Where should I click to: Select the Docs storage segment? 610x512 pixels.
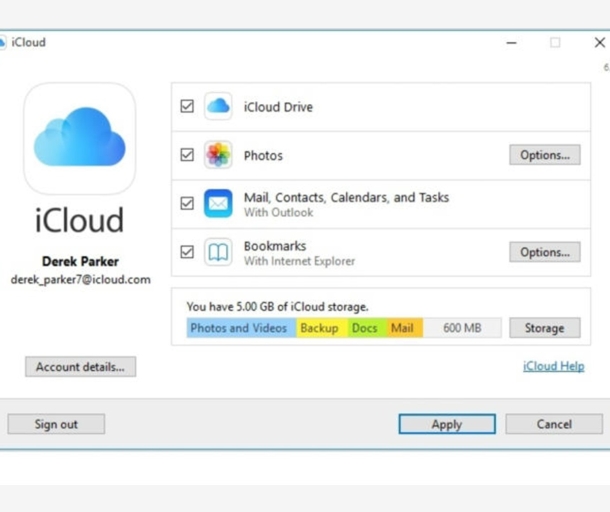coord(367,328)
